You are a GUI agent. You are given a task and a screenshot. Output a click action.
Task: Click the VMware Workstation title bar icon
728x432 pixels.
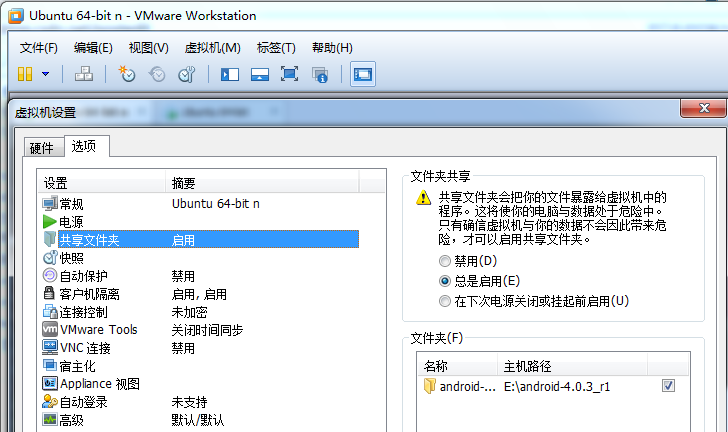(x=16, y=15)
